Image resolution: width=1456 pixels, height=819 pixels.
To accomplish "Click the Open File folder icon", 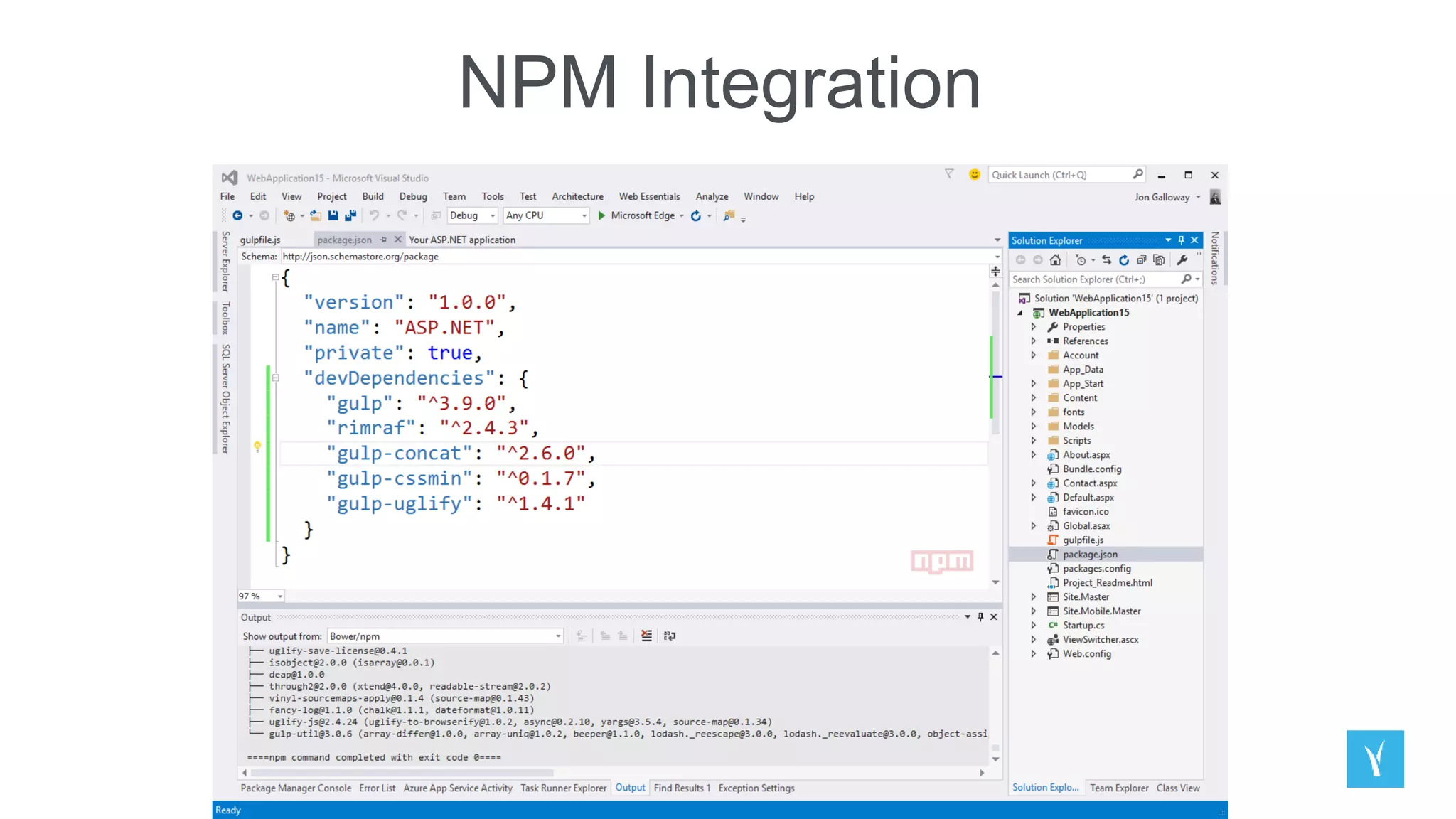I will point(316,215).
